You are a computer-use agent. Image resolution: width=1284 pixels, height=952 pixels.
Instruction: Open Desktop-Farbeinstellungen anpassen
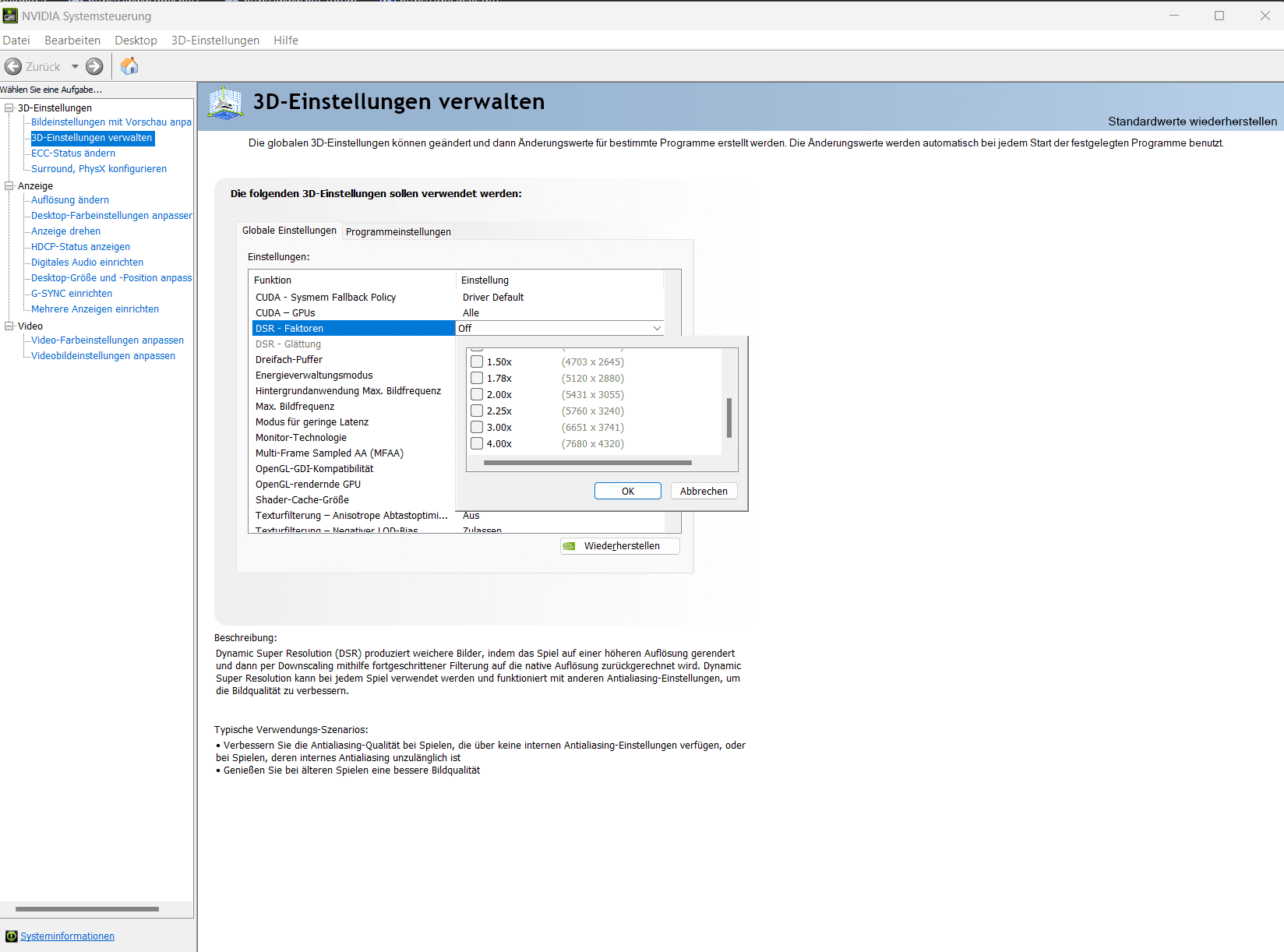point(111,216)
